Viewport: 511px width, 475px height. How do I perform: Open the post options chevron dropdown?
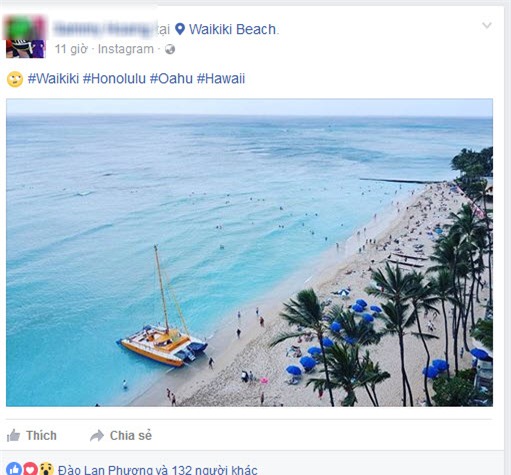point(487,25)
